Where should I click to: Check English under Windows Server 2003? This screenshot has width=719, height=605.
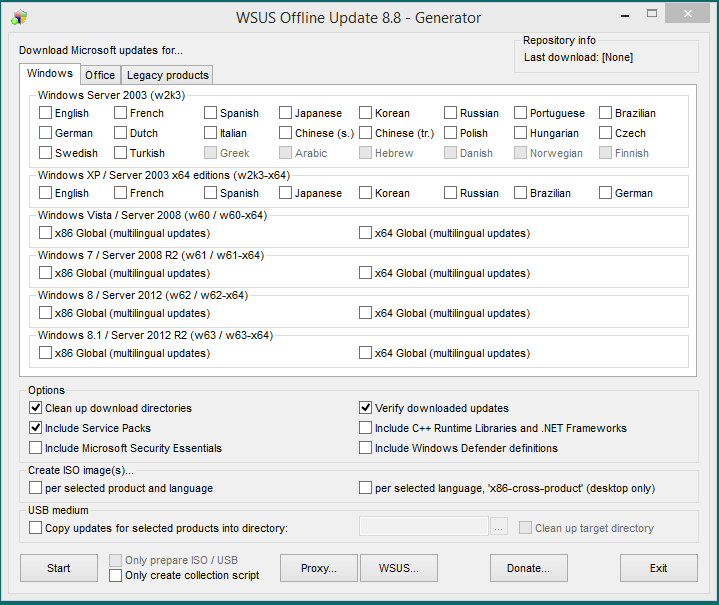click(45, 113)
